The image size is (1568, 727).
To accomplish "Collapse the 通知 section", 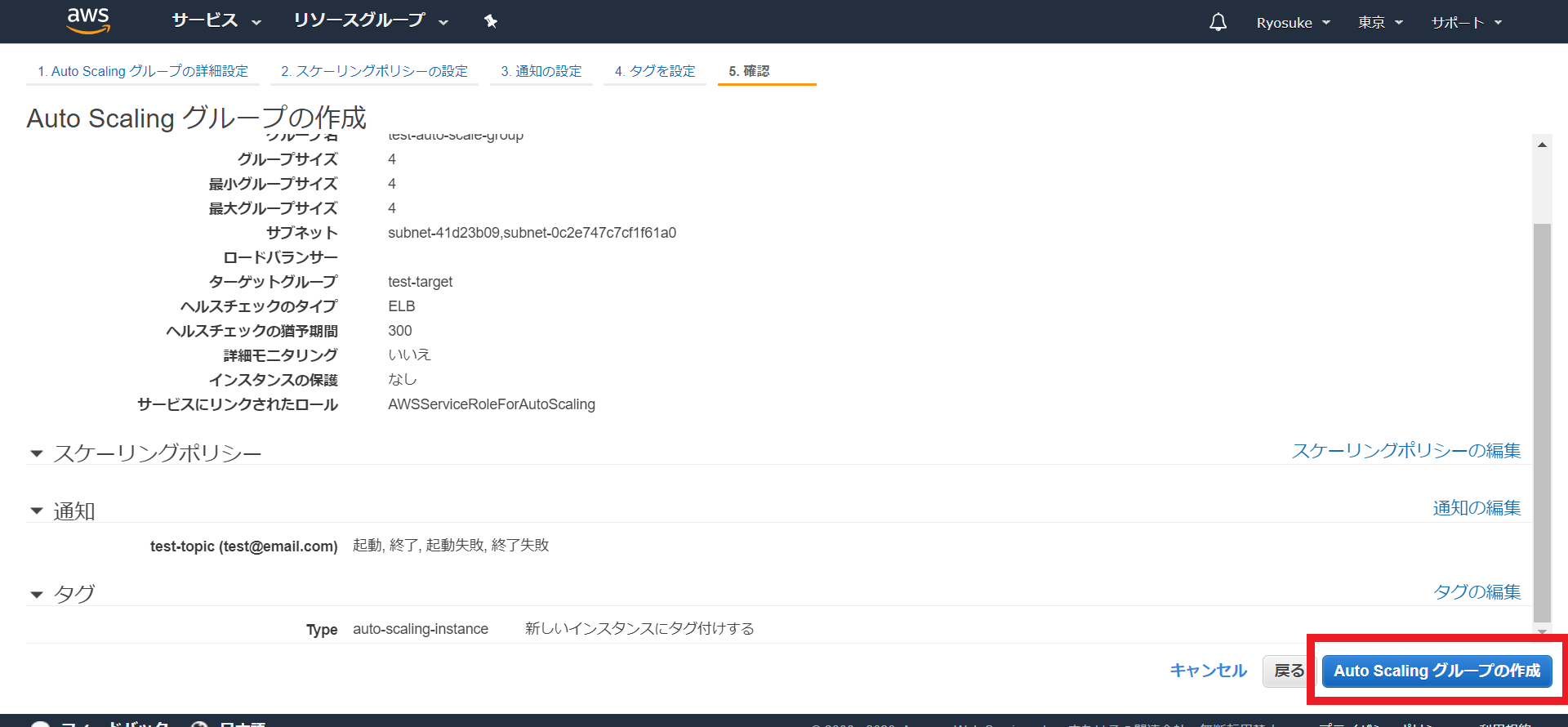I will [x=37, y=511].
